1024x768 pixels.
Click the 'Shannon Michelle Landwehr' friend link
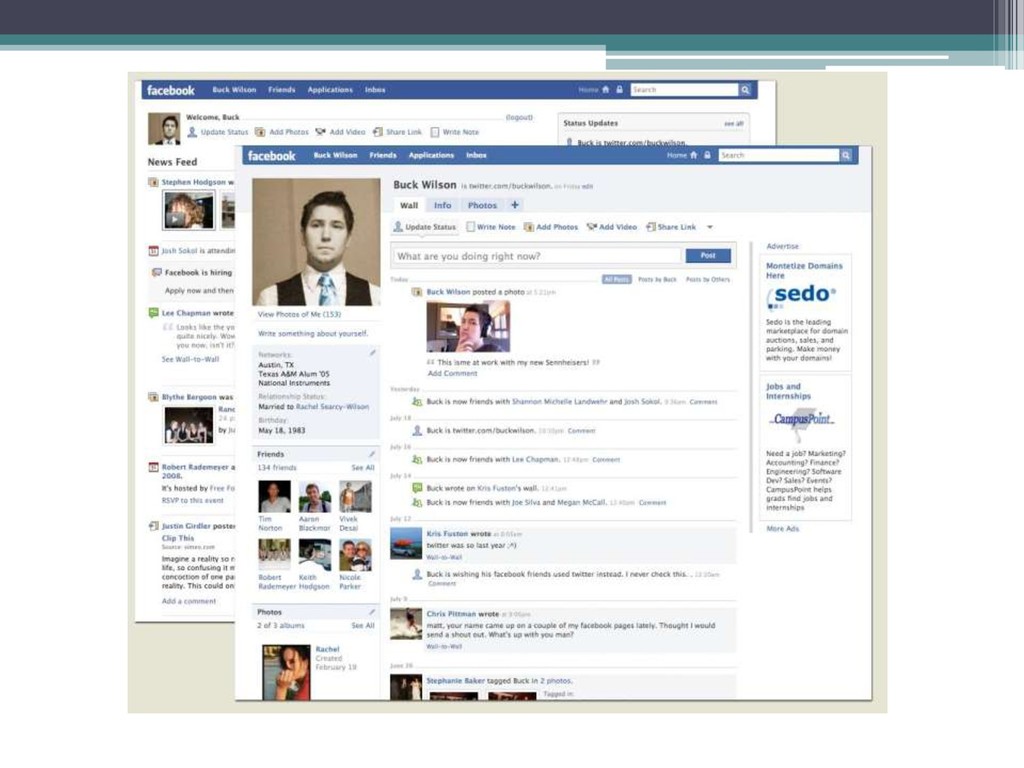(560, 402)
